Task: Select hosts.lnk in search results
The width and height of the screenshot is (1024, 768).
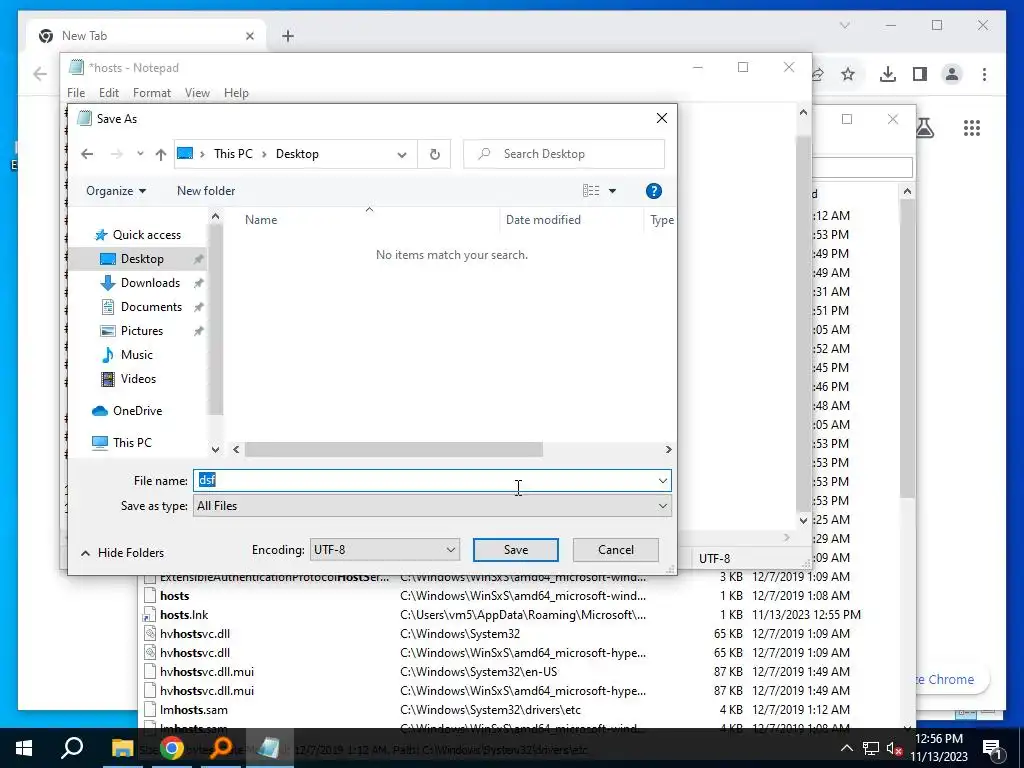Action: click(x=184, y=615)
